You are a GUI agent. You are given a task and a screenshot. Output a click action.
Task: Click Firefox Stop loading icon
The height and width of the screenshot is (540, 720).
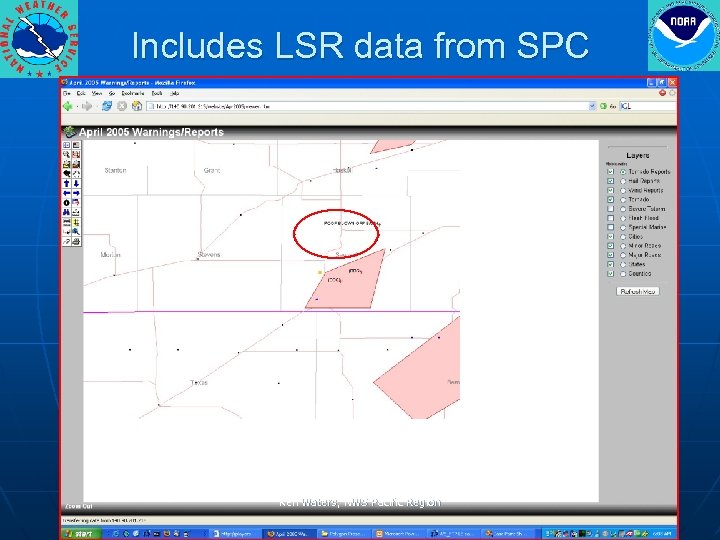121,106
